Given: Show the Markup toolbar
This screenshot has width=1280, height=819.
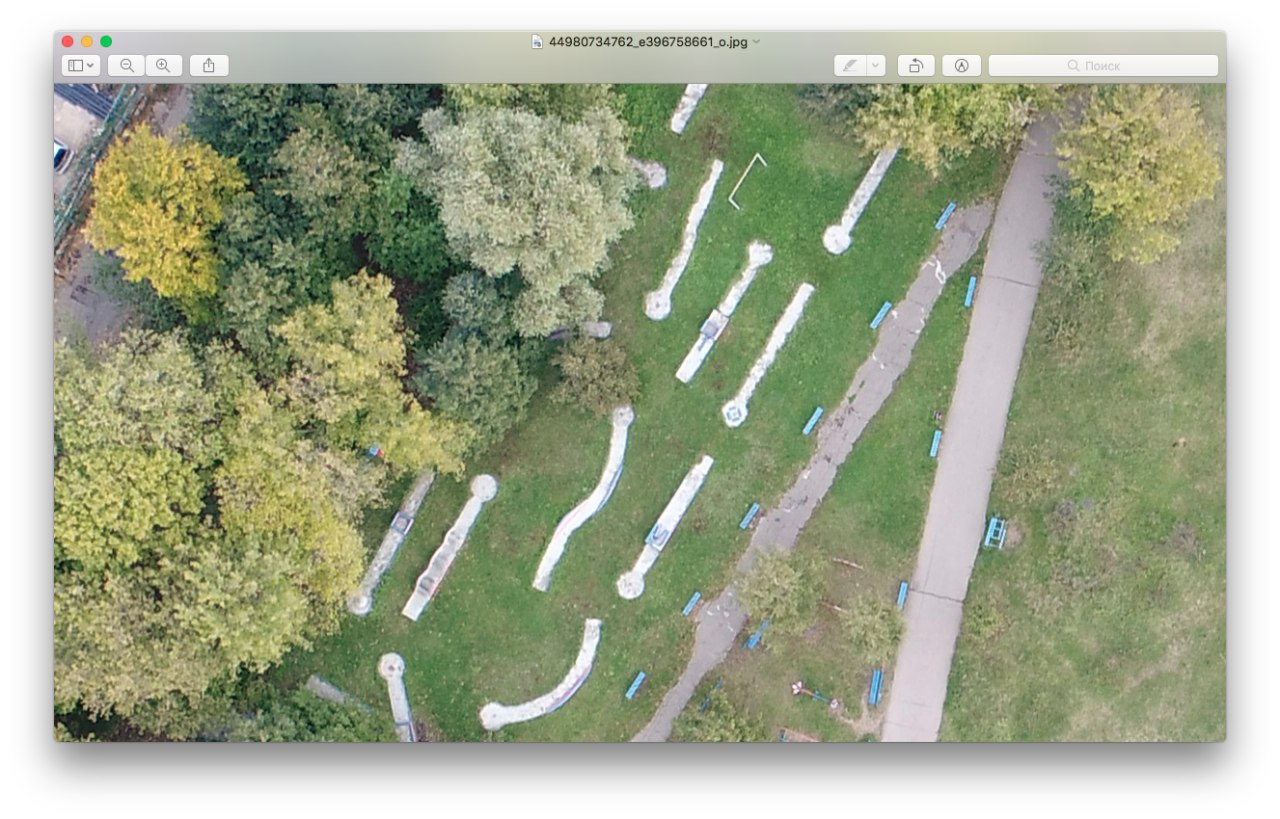Looking at the screenshot, I should point(961,65).
